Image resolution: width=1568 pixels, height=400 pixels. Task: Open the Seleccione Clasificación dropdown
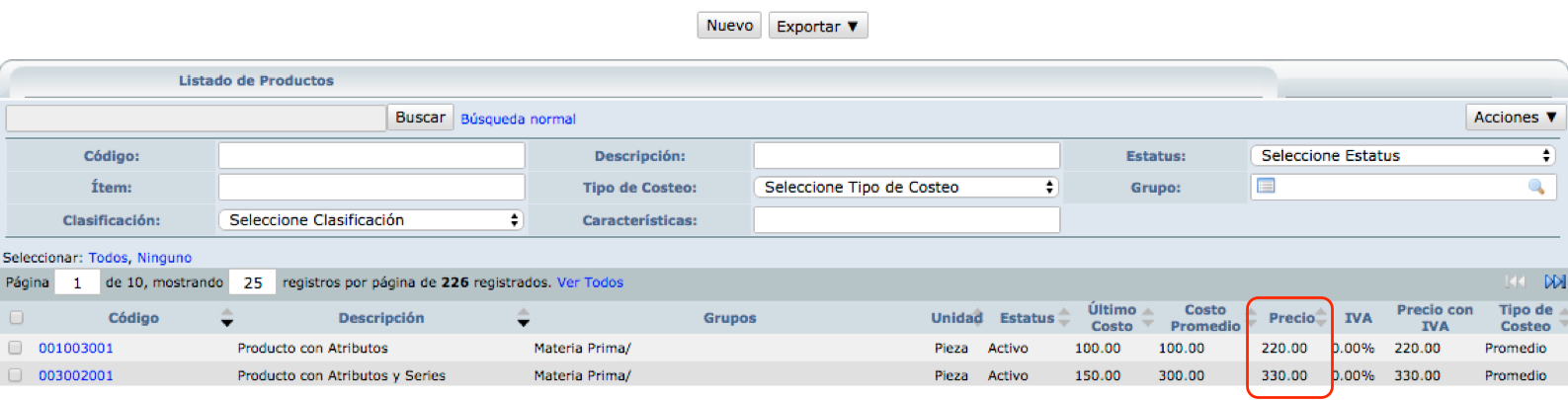(x=371, y=220)
